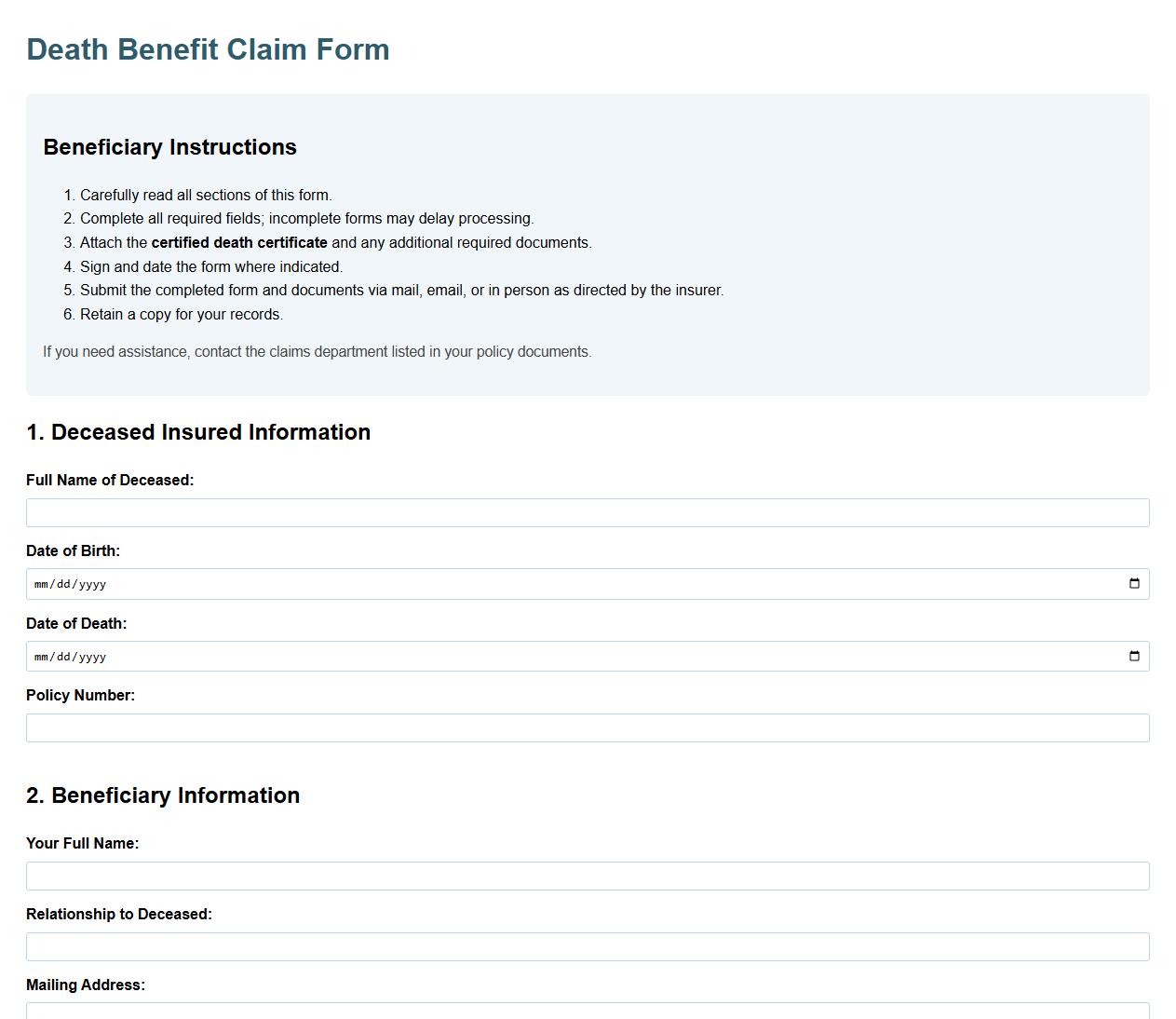Click the Your Full Name input field
This screenshot has width=1176, height=1019.
[587, 876]
